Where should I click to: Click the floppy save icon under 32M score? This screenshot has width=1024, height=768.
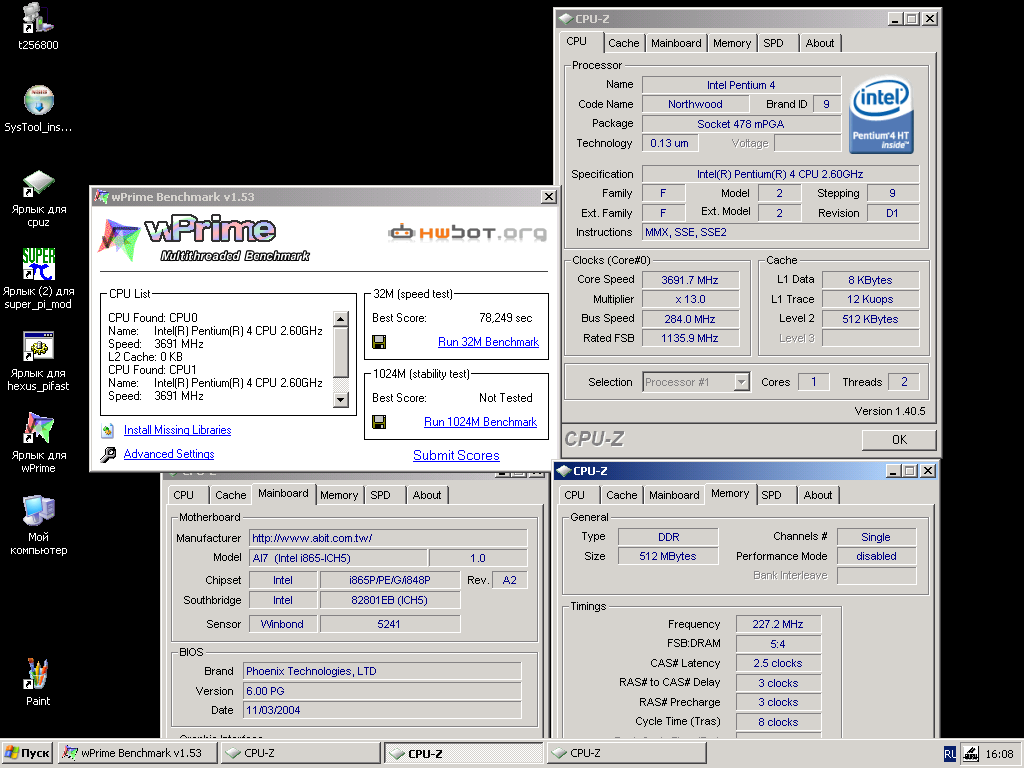pos(379,342)
